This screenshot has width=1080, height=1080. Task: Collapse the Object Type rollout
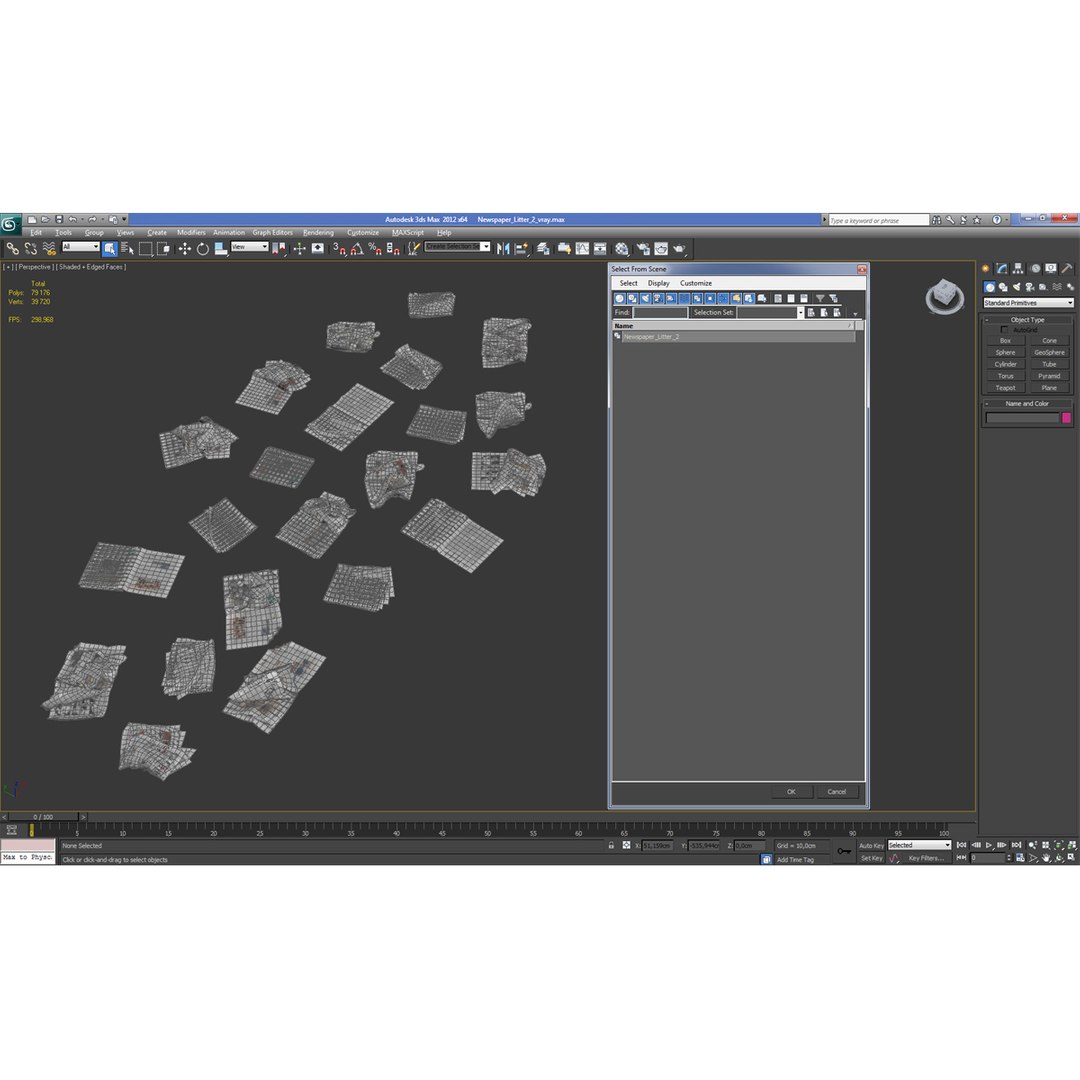point(1027,320)
